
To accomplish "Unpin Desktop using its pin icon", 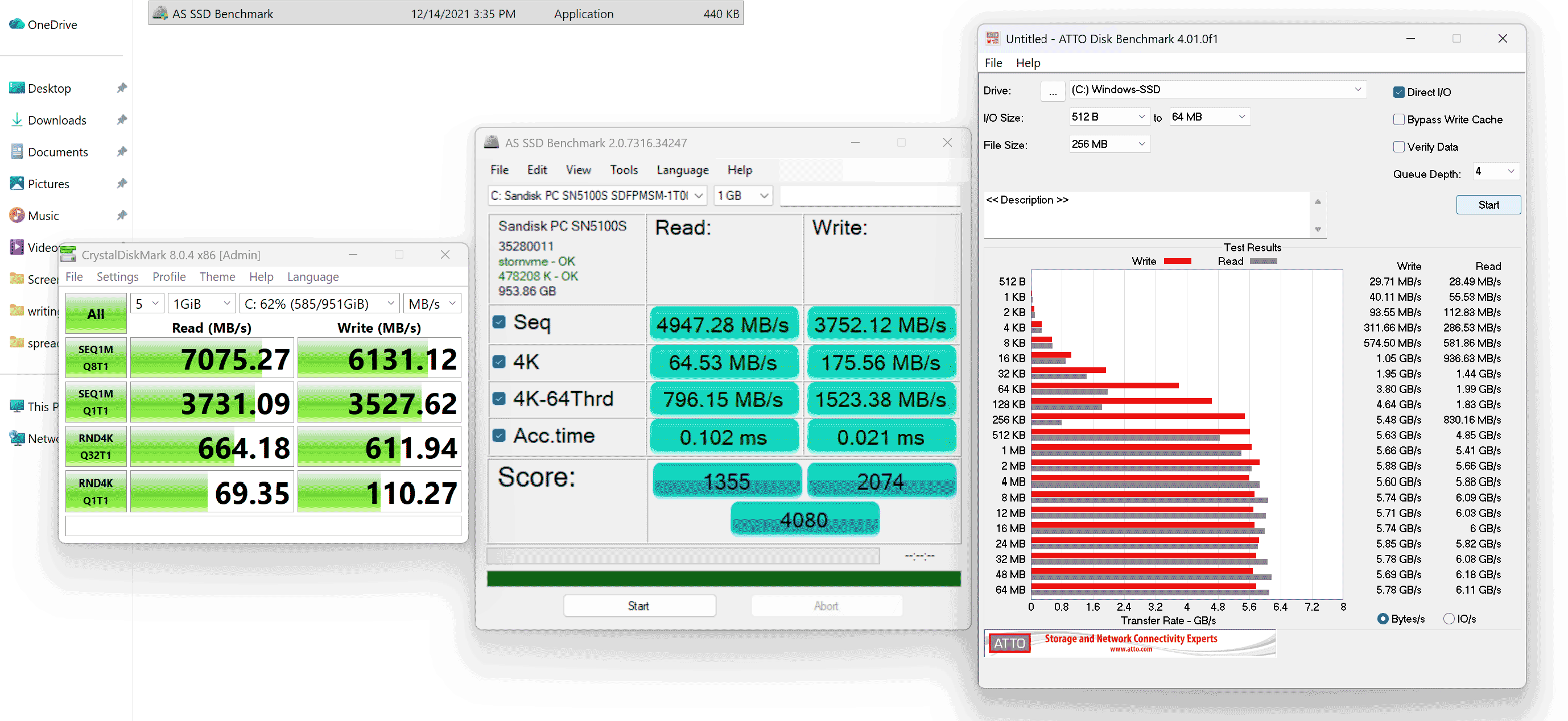I will [122, 88].
